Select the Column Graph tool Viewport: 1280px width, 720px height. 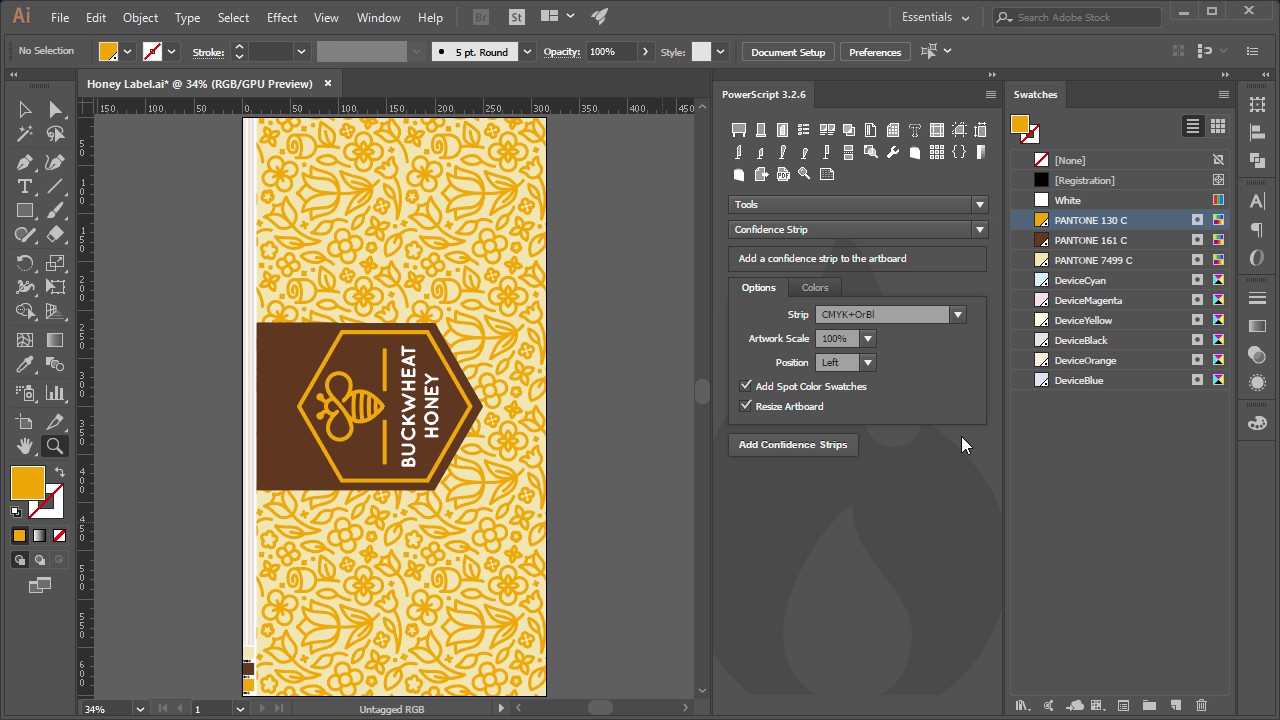click(x=56, y=393)
